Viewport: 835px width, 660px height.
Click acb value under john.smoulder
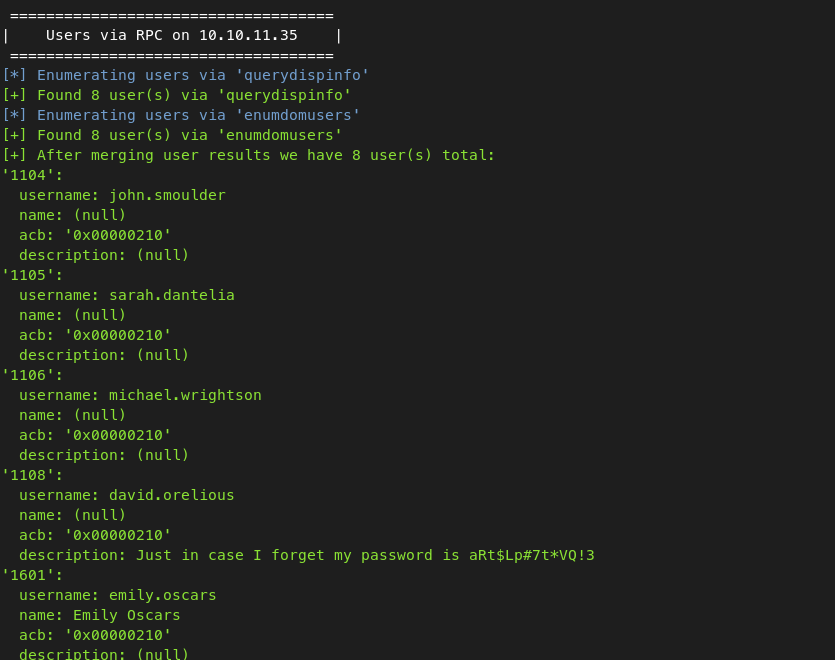118,235
